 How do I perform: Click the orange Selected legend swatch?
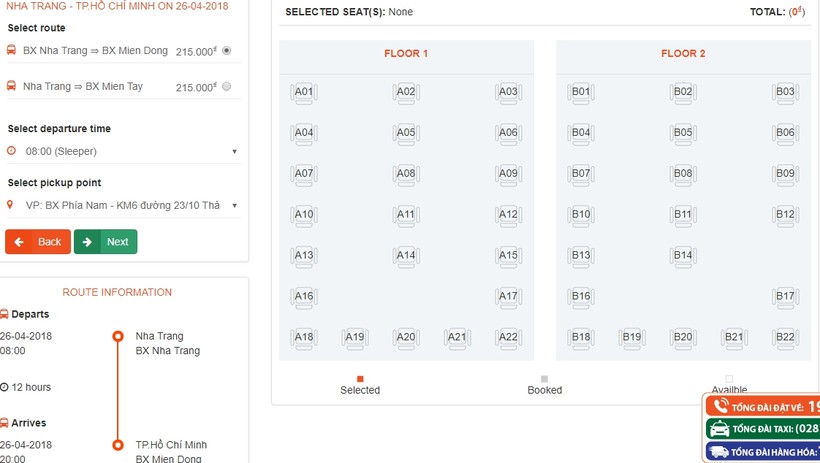coord(360,379)
